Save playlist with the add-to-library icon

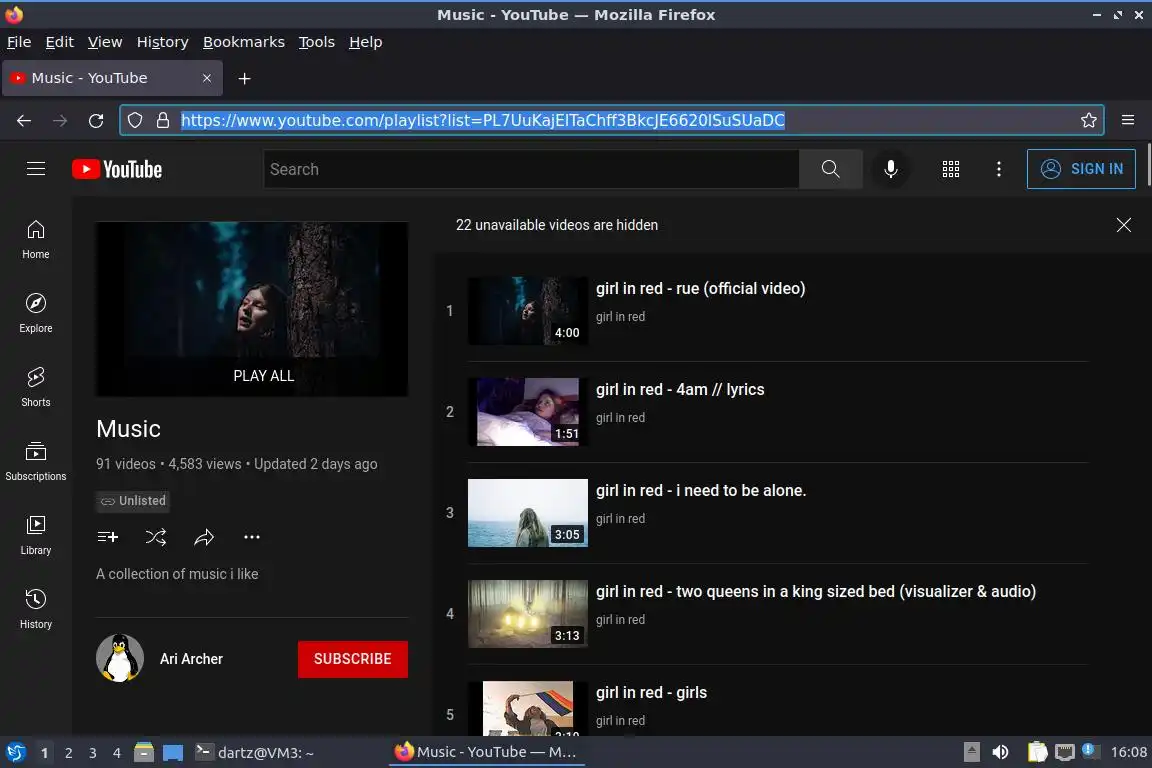tap(108, 537)
